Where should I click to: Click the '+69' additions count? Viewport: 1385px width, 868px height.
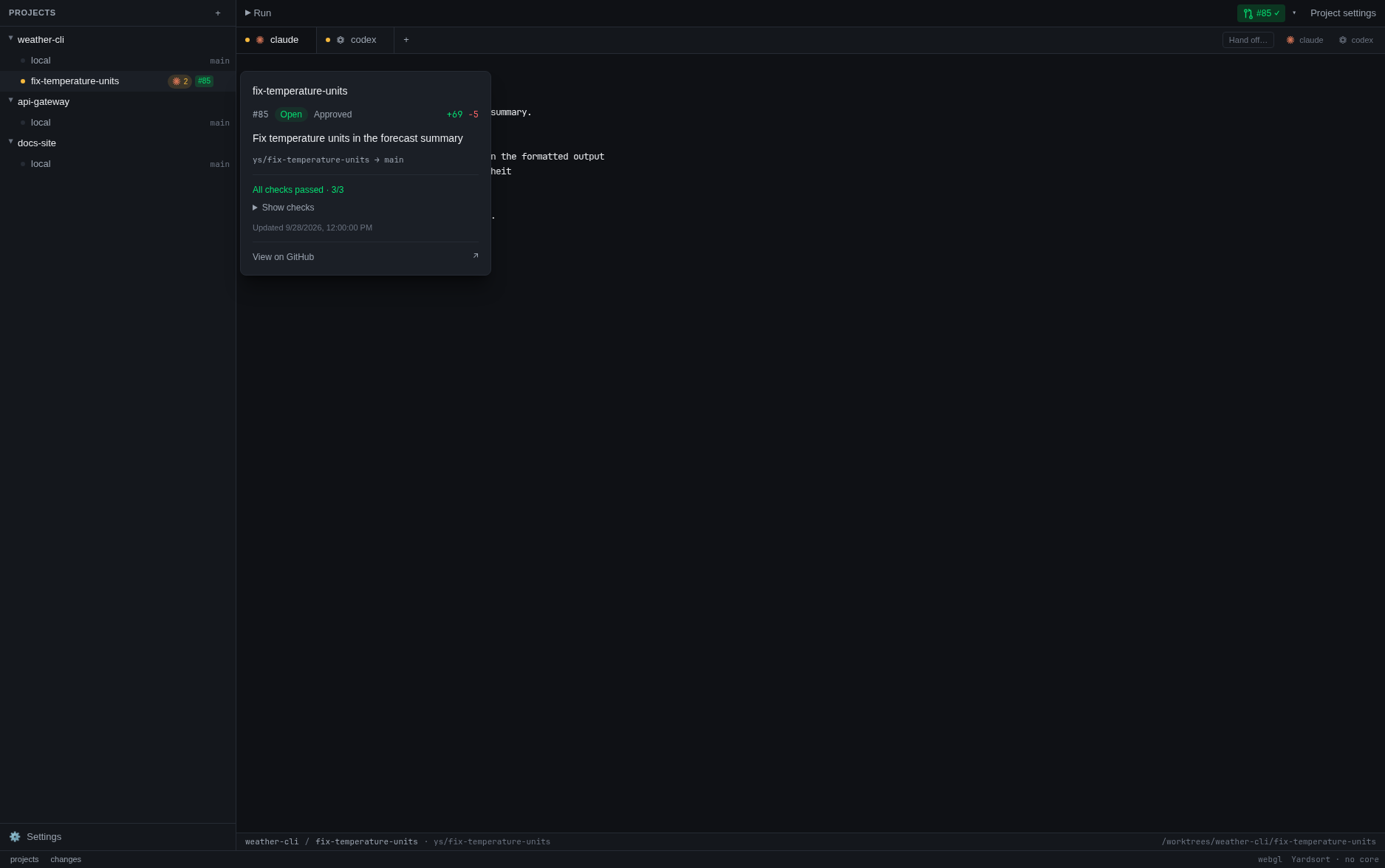tap(454, 115)
